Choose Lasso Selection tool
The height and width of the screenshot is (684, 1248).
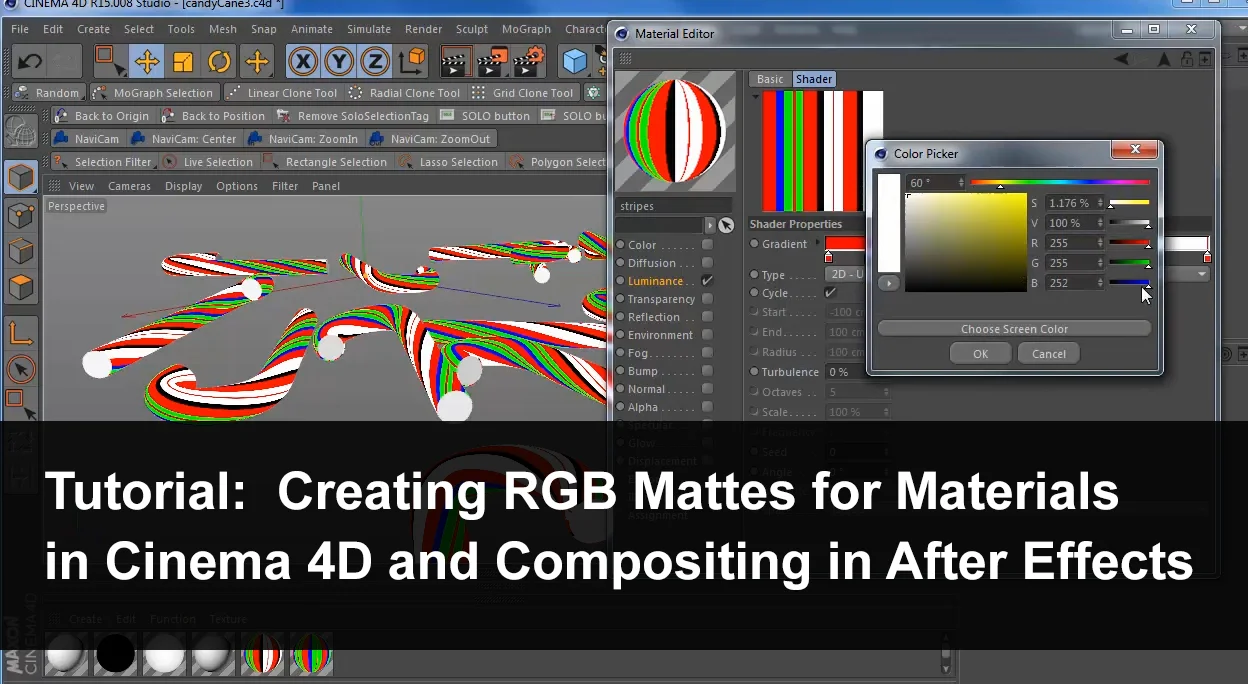[449, 162]
